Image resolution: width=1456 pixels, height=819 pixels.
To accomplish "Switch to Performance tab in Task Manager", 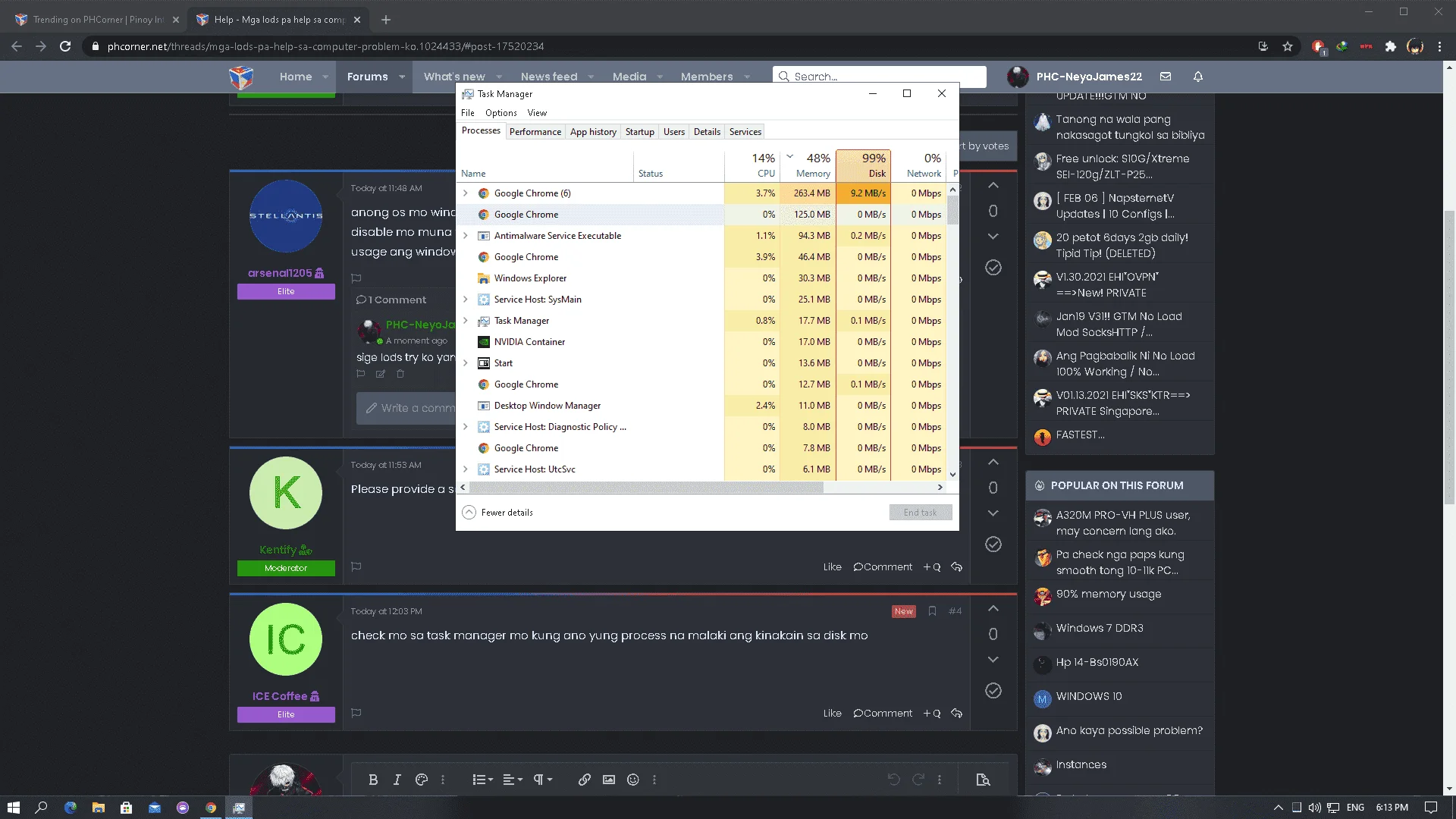I will click(x=535, y=132).
